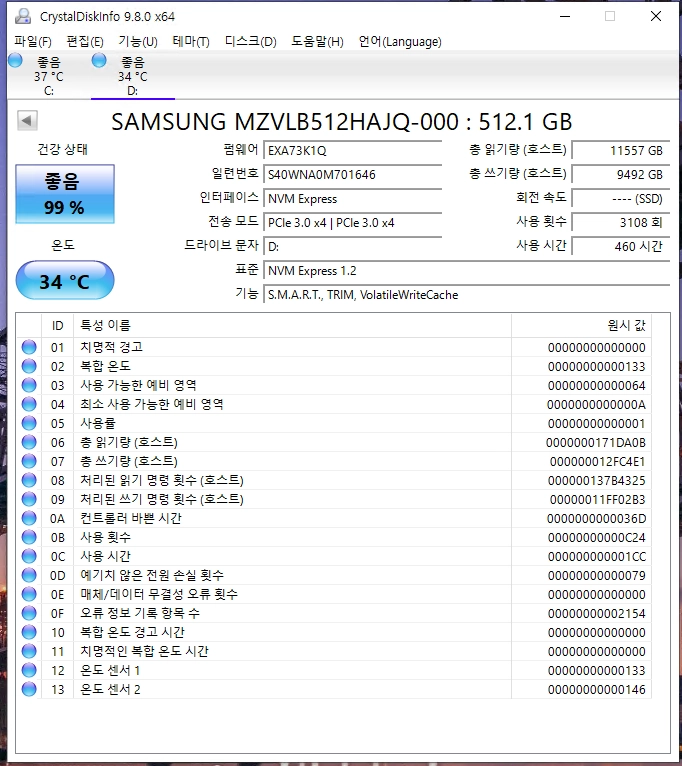The width and height of the screenshot is (682, 766).
Task: Click the CrystalDiskInfo app icon in the title bar
Action: tap(23, 16)
